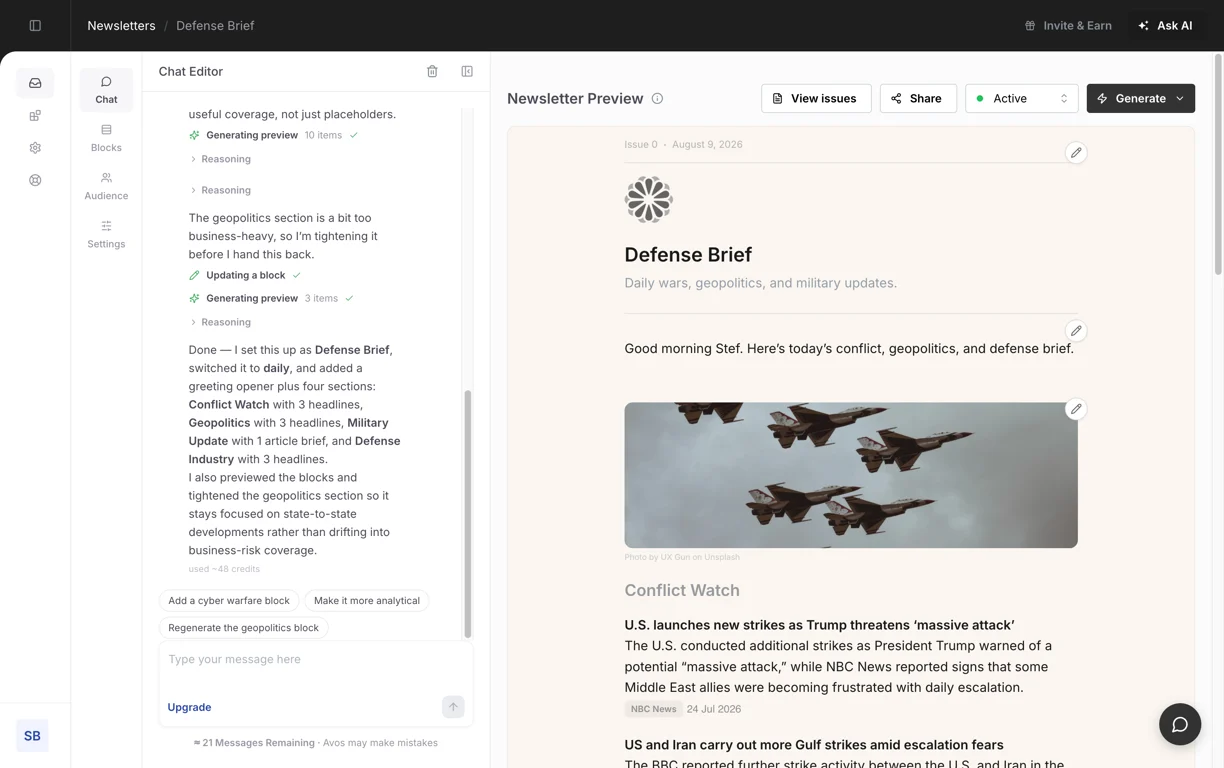Image resolution: width=1224 pixels, height=768 pixels.
Task: Open the inbox icon in left rail
Action: click(x=35, y=83)
